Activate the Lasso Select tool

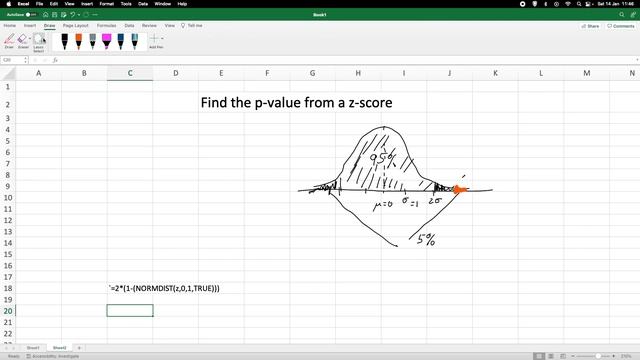[x=39, y=42]
